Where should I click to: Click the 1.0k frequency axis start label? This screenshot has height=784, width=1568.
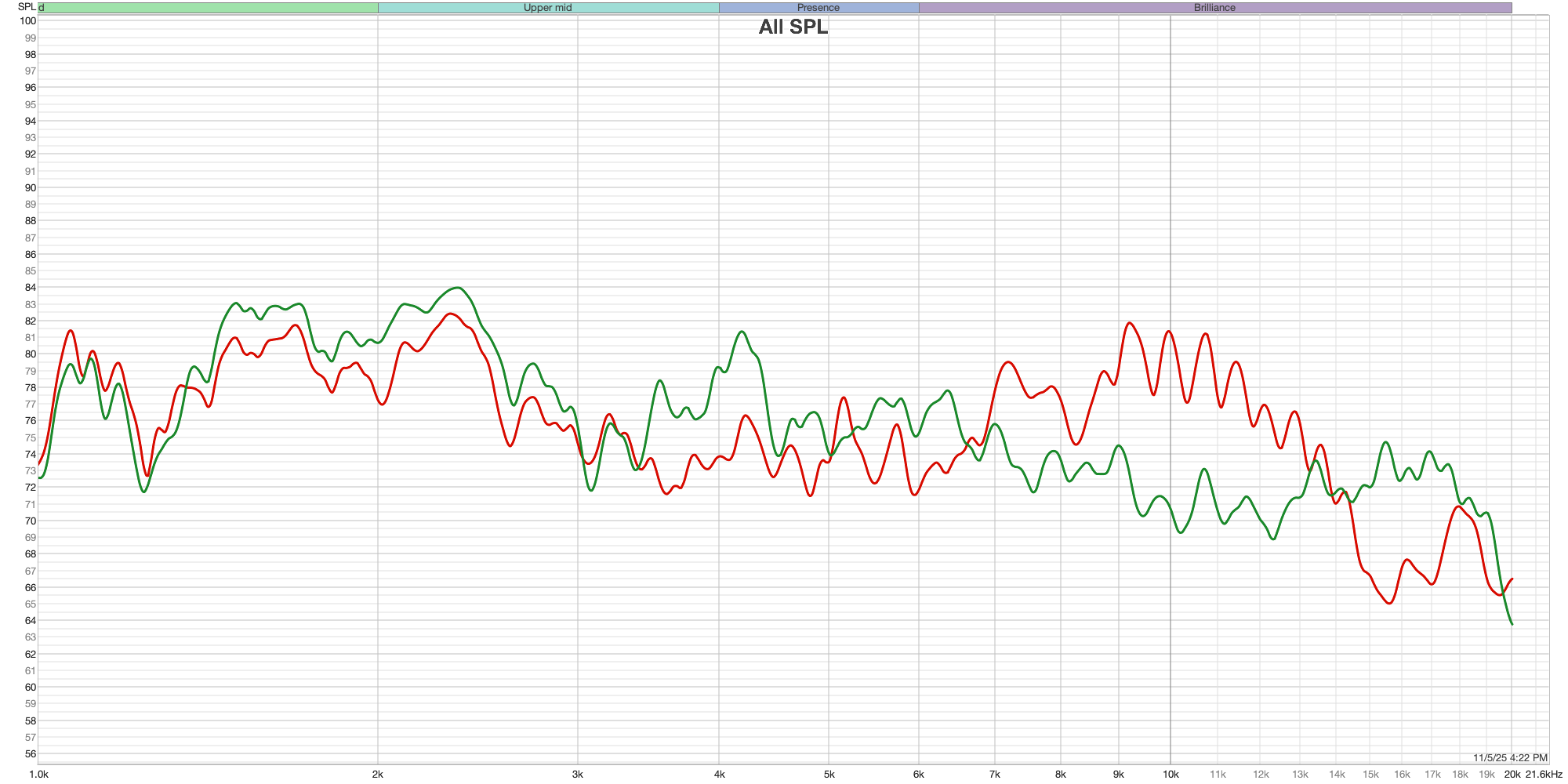coord(38,775)
